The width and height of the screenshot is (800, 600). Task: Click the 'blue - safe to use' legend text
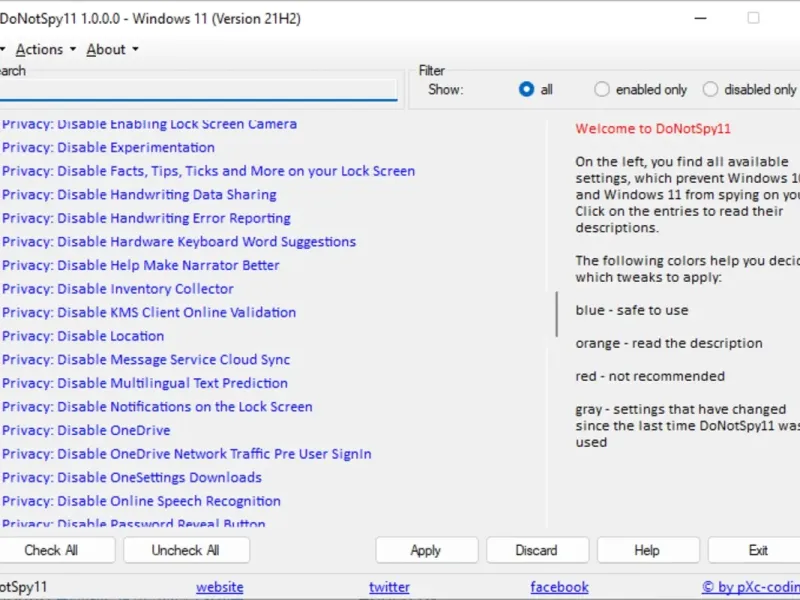632,310
